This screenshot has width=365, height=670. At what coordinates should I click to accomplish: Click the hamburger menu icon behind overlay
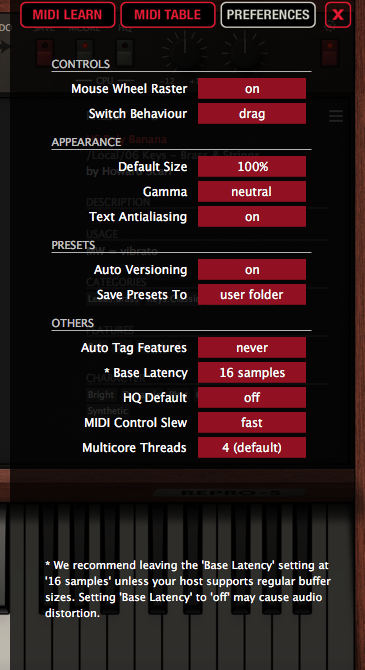[x=336, y=116]
